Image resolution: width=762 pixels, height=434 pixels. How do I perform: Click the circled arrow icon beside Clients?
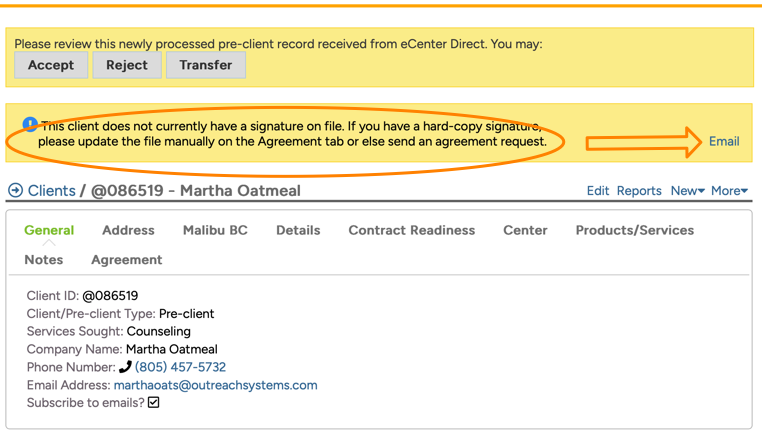pos(15,191)
